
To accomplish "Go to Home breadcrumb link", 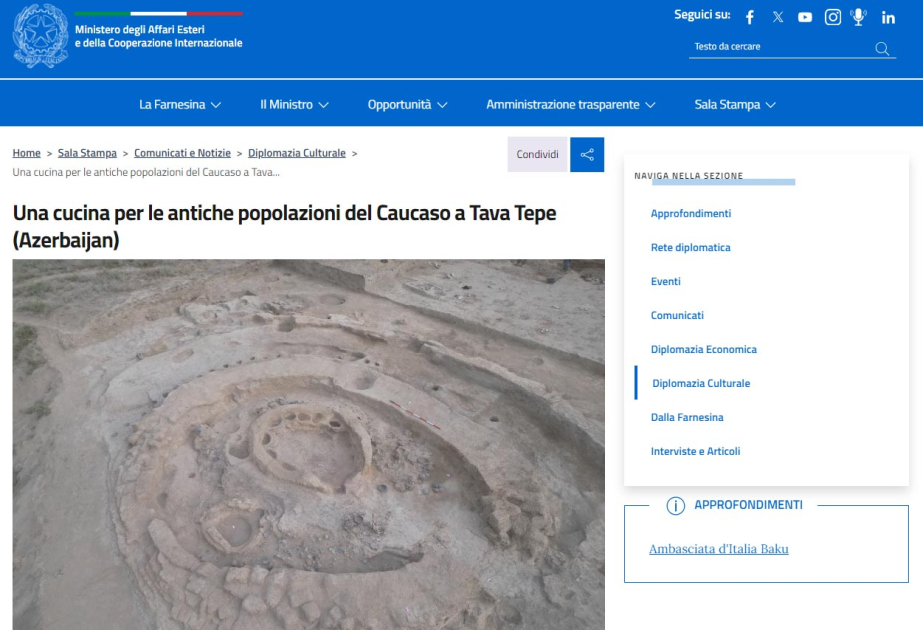I will (26, 153).
